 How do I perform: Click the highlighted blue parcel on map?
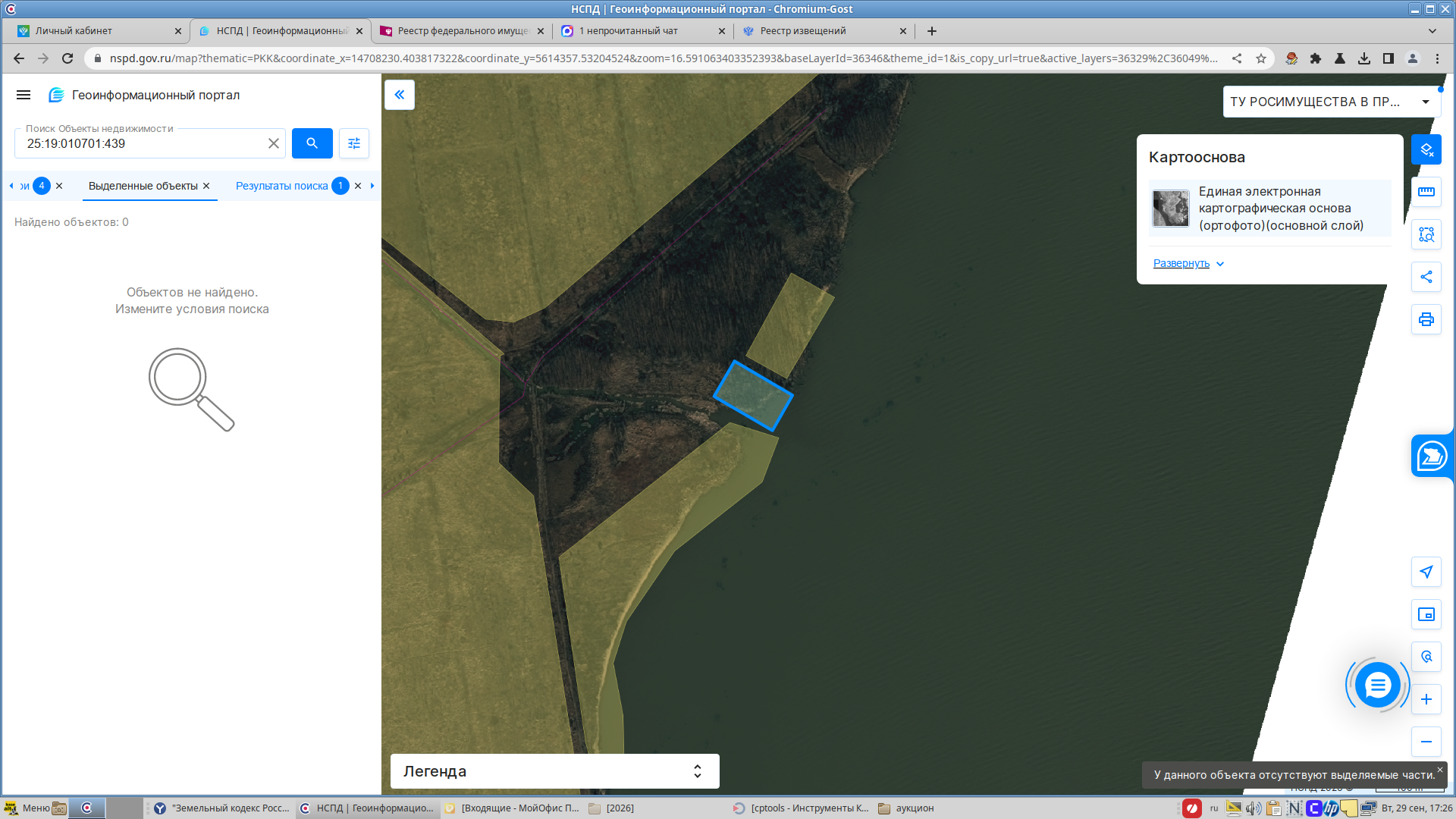(x=753, y=396)
